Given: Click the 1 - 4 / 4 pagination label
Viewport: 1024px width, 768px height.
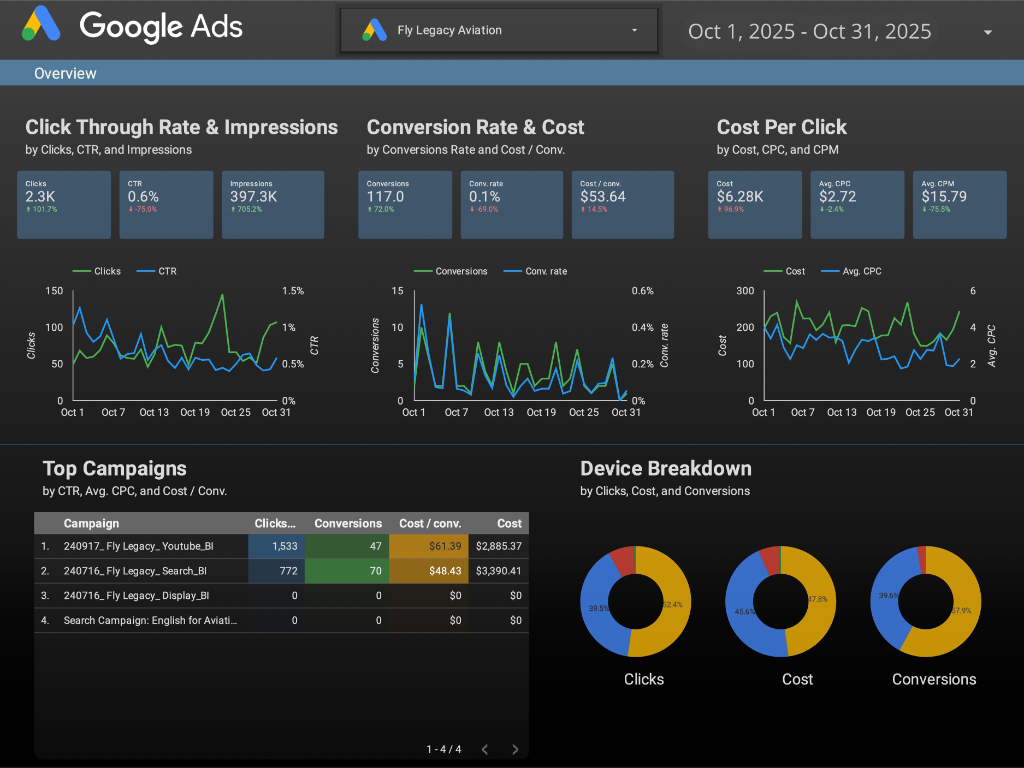Looking at the screenshot, I should [443, 749].
